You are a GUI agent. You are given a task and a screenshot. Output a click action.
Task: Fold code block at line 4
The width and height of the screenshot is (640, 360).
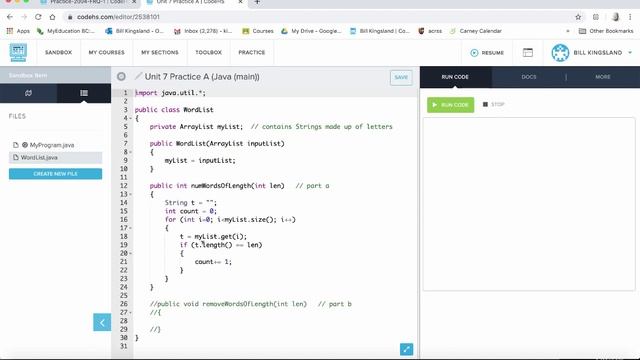tap(130, 118)
